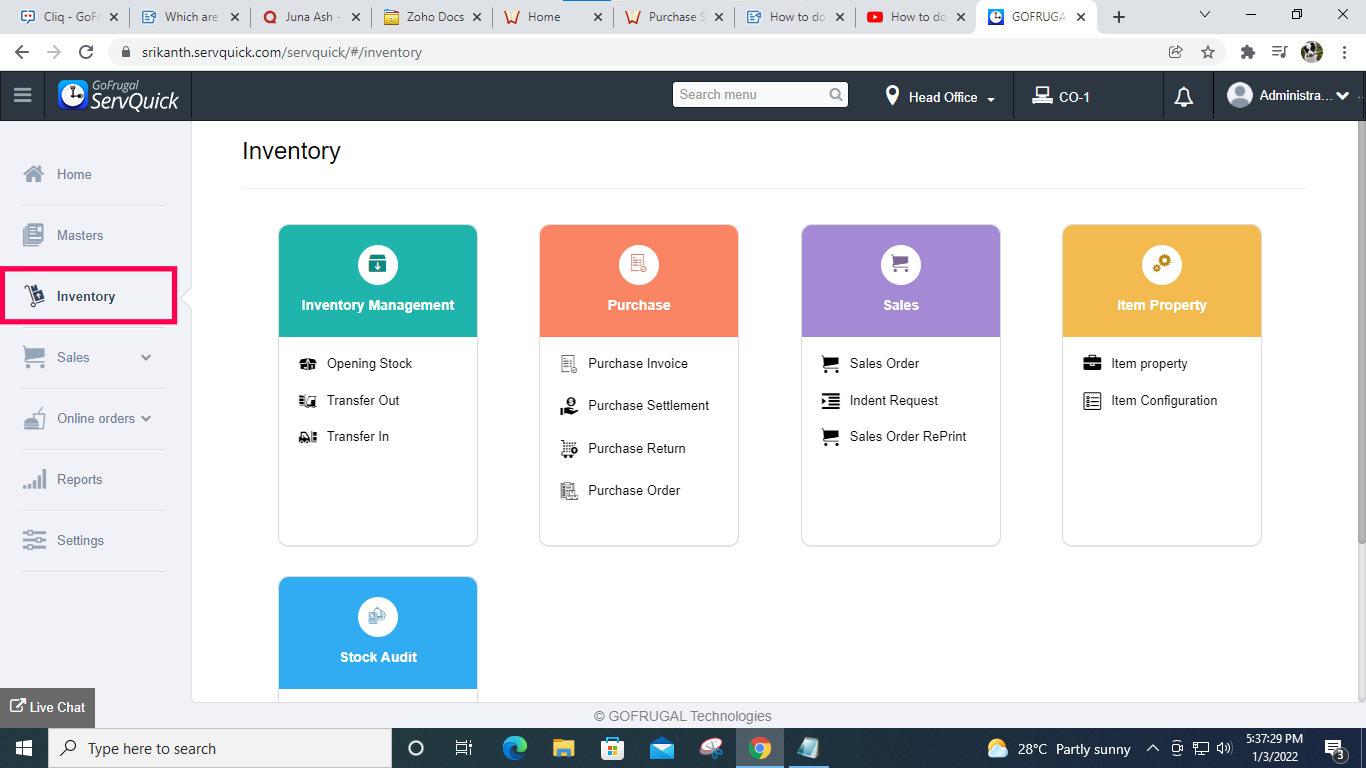Open the Opening Stock link

(x=369, y=364)
